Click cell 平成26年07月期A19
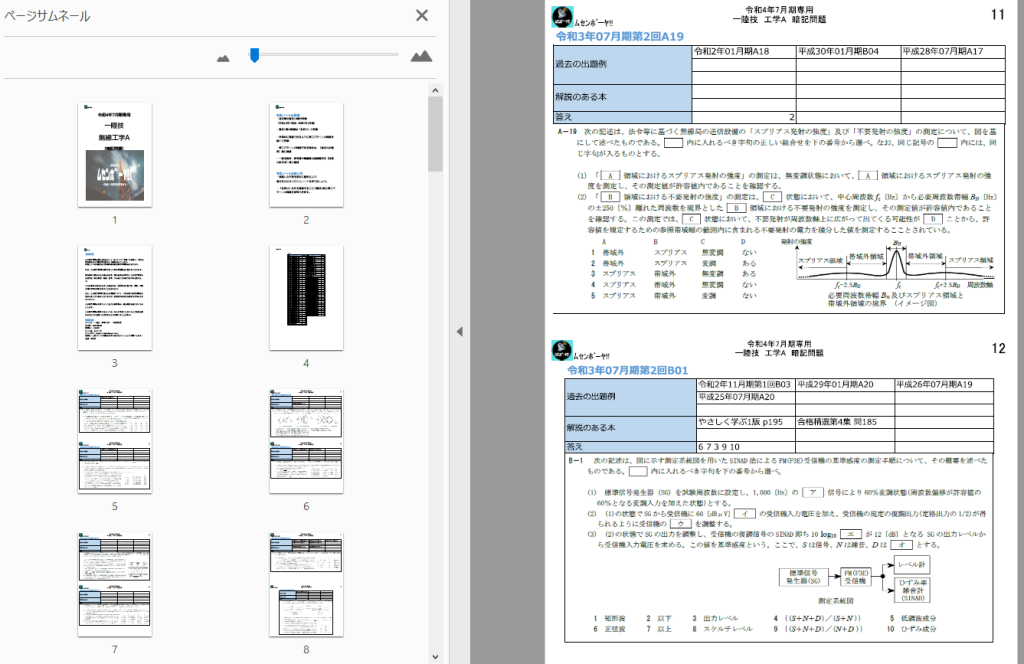The width and height of the screenshot is (1024, 664). tap(944, 385)
